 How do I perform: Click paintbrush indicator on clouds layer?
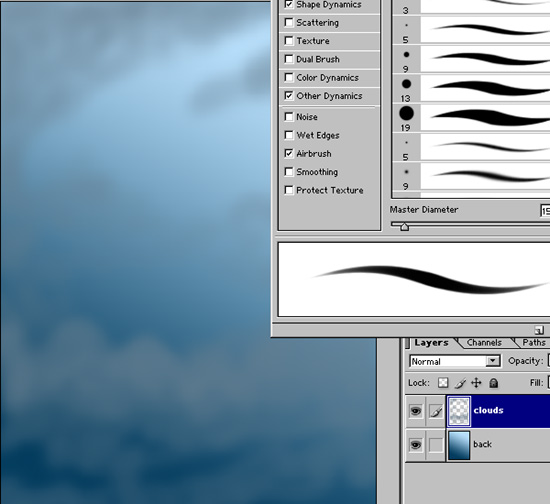[436, 411]
